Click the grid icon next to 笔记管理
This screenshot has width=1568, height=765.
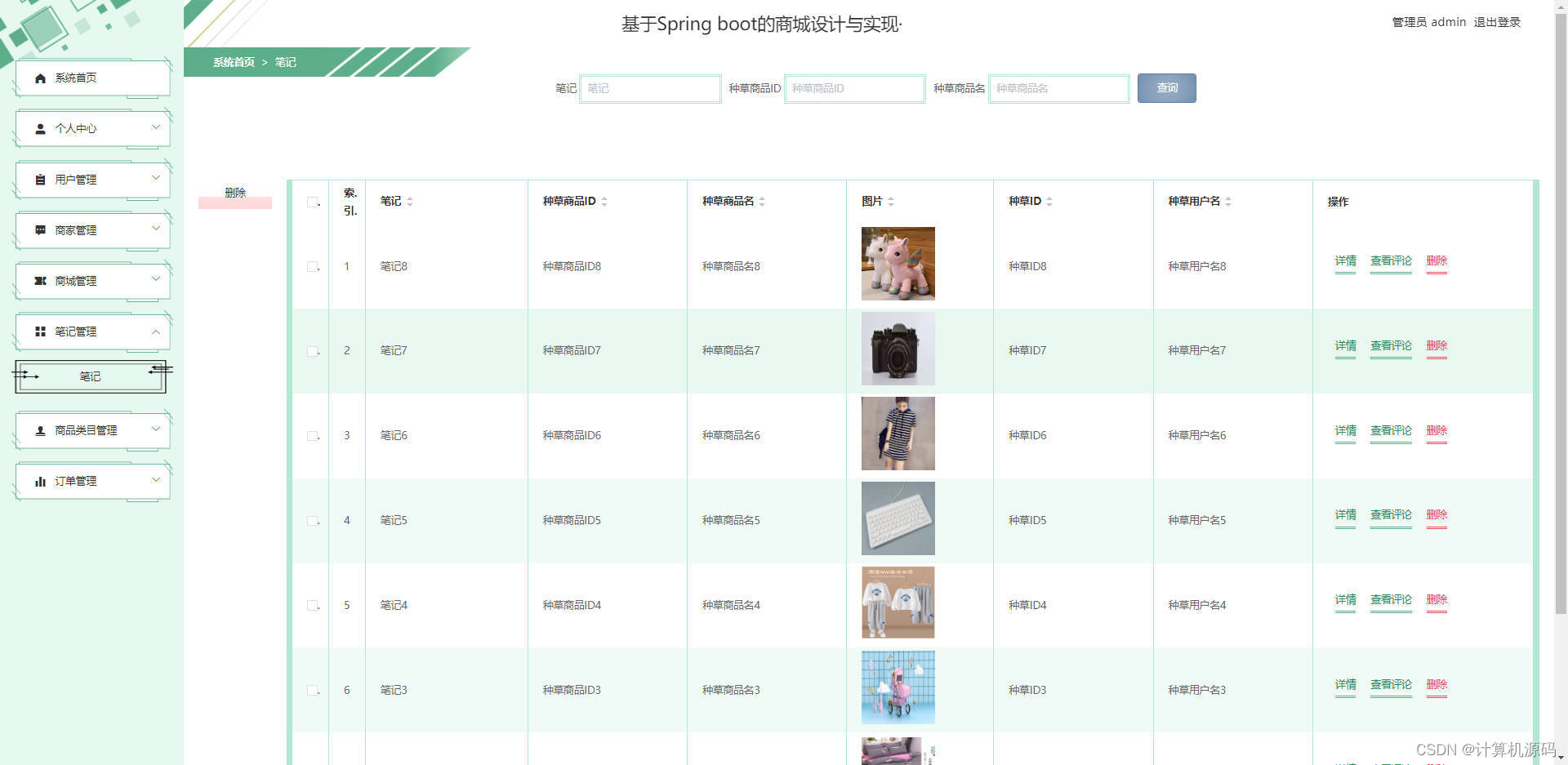click(x=40, y=331)
